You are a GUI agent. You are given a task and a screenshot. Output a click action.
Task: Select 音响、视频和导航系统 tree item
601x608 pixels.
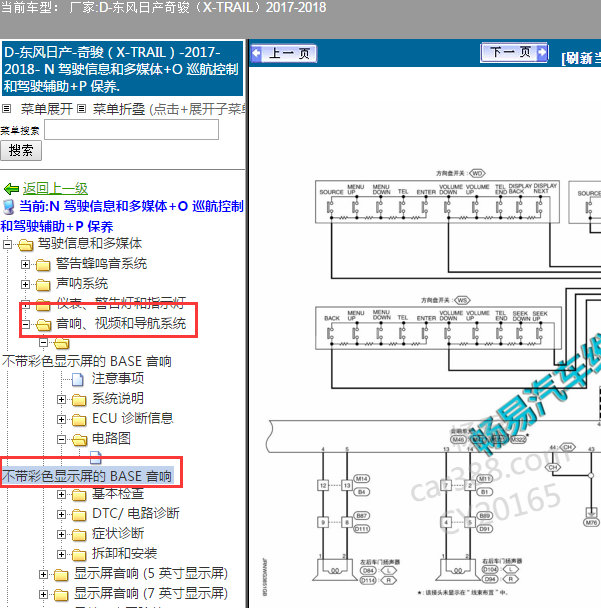(x=121, y=323)
